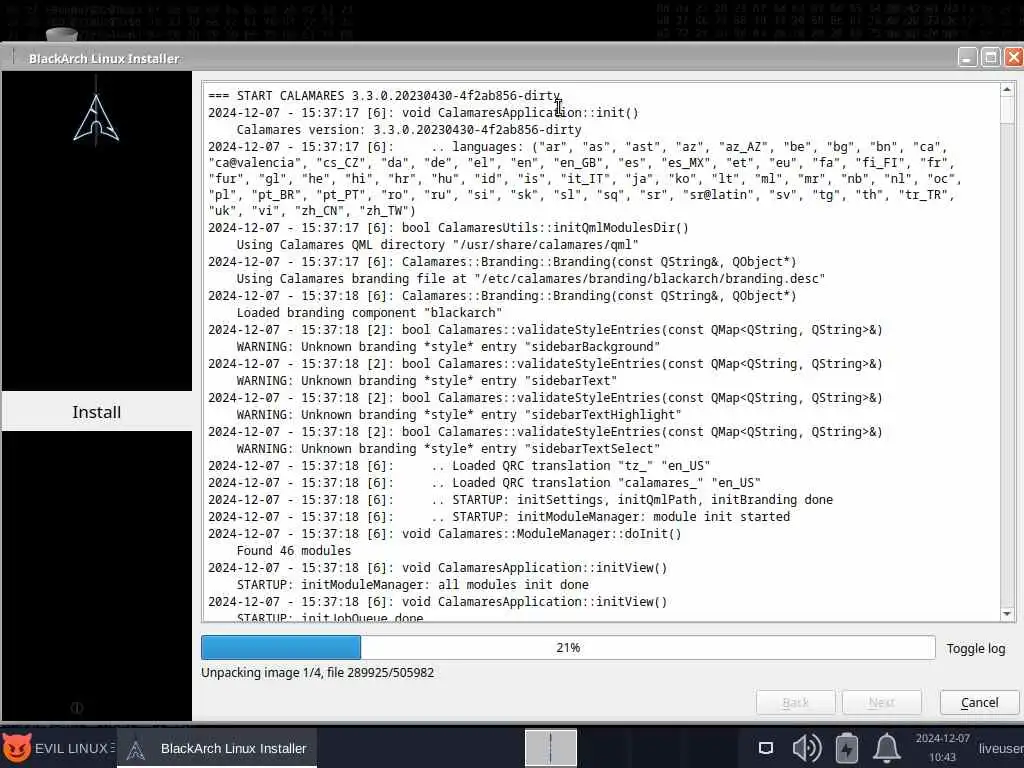Click the installation progress bar at 21%

pyautogui.click(x=568, y=648)
